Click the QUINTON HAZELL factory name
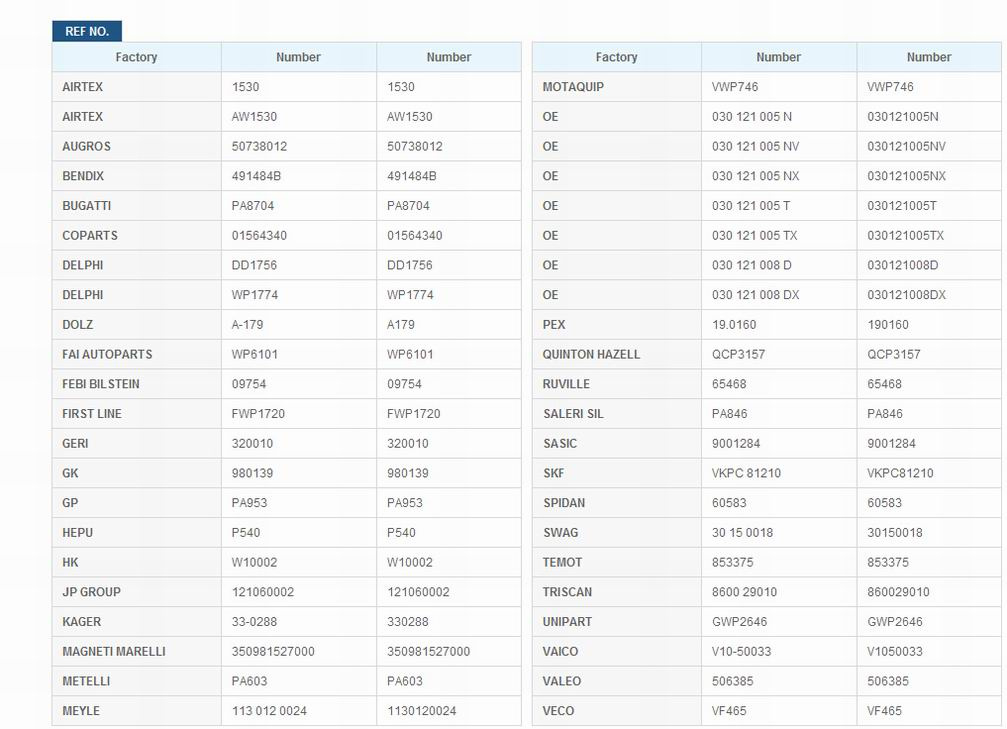Screen dimensions: 1007x729 pyautogui.click(x=591, y=355)
